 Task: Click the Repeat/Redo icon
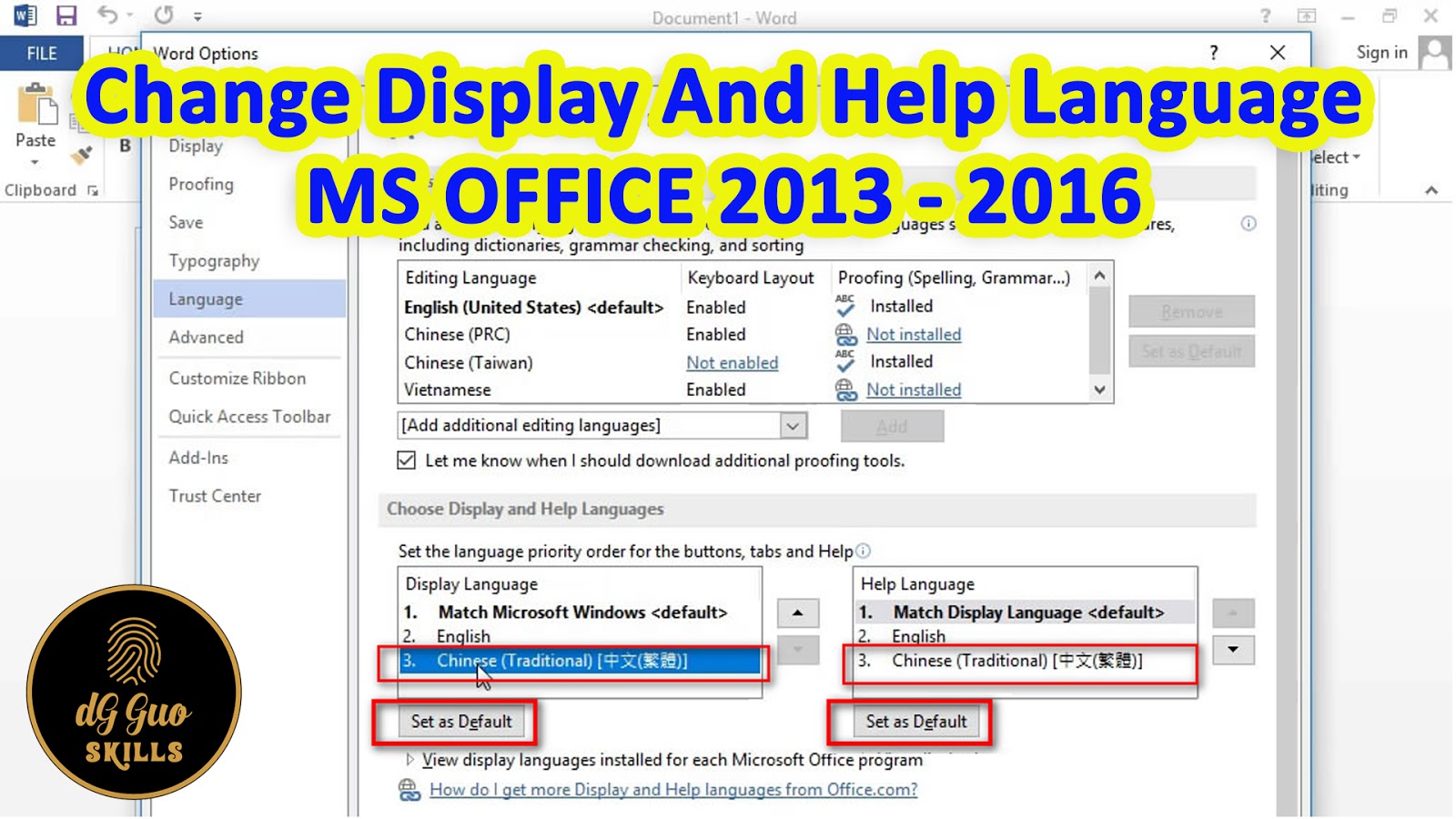(x=164, y=15)
